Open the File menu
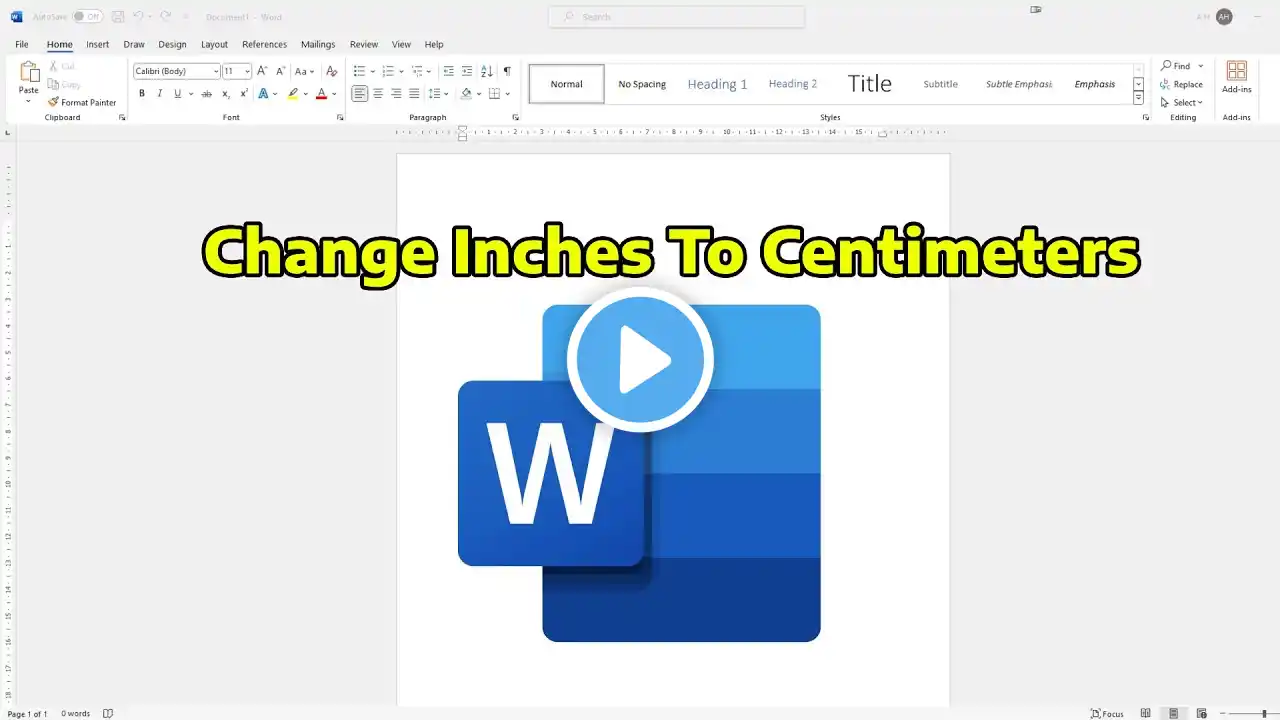This screenshot has width=1280, height=720. [x=21, y=44]
